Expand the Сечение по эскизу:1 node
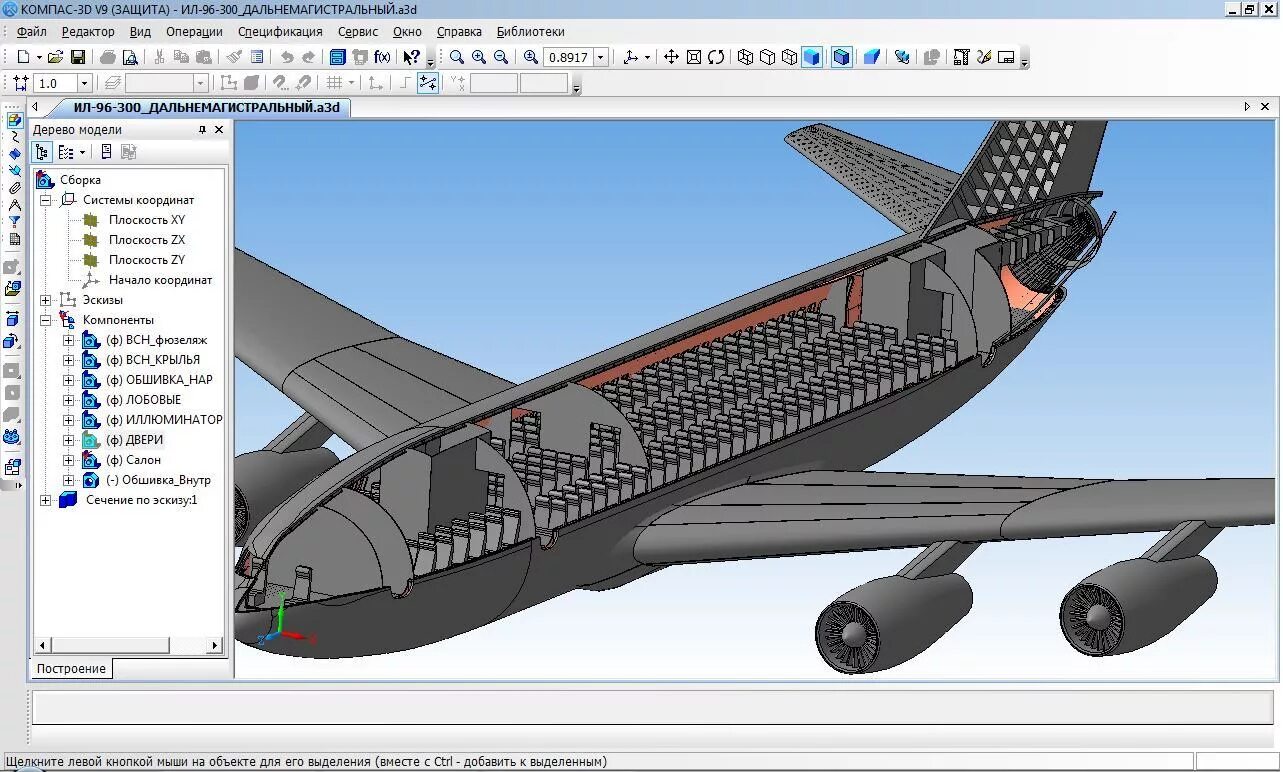 46,500
